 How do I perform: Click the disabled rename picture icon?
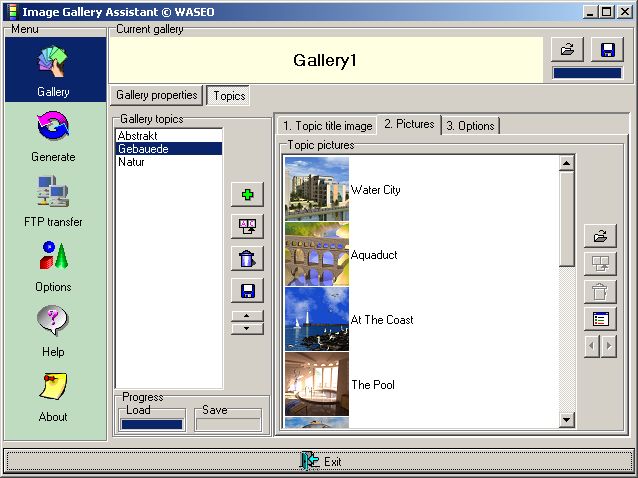pyautogui.click(x=600, y=264)
